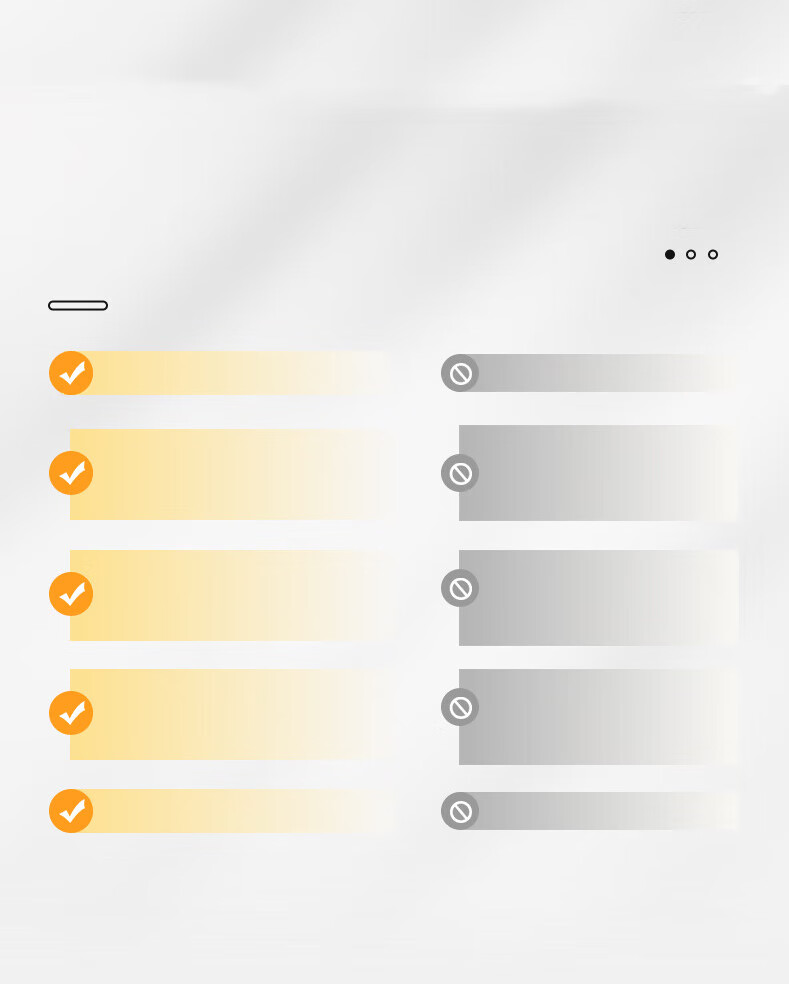The height and width of the screenshot is (984, 789).
Task: Select the last hollow pagination dot
Action: tap(713, 254)
